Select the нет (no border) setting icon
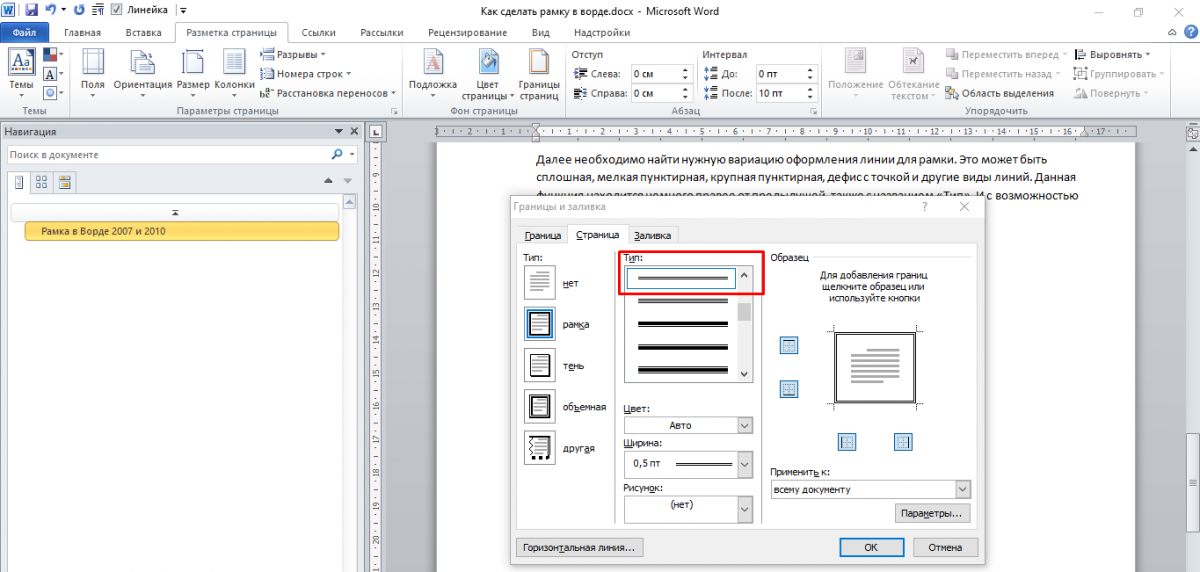The height and width of the screenshot is (572, 1200). pyautogui.click(x=539, y=283)
